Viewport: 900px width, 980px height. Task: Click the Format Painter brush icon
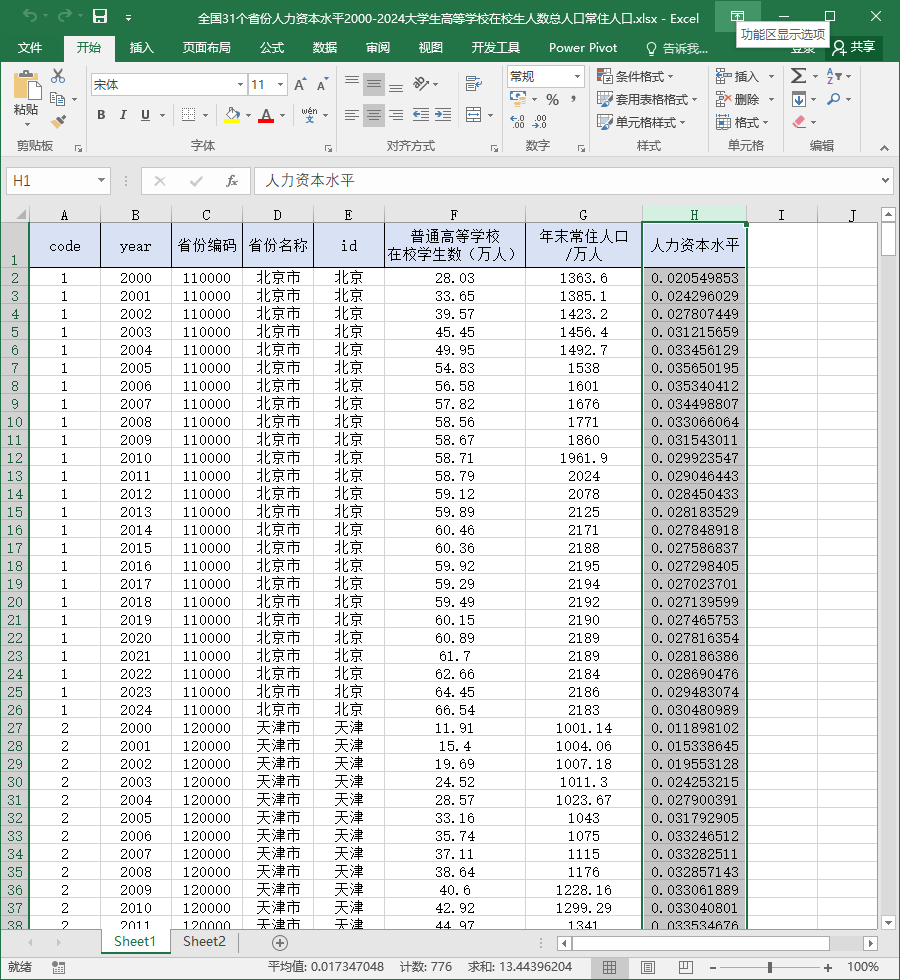click(58, 122)
